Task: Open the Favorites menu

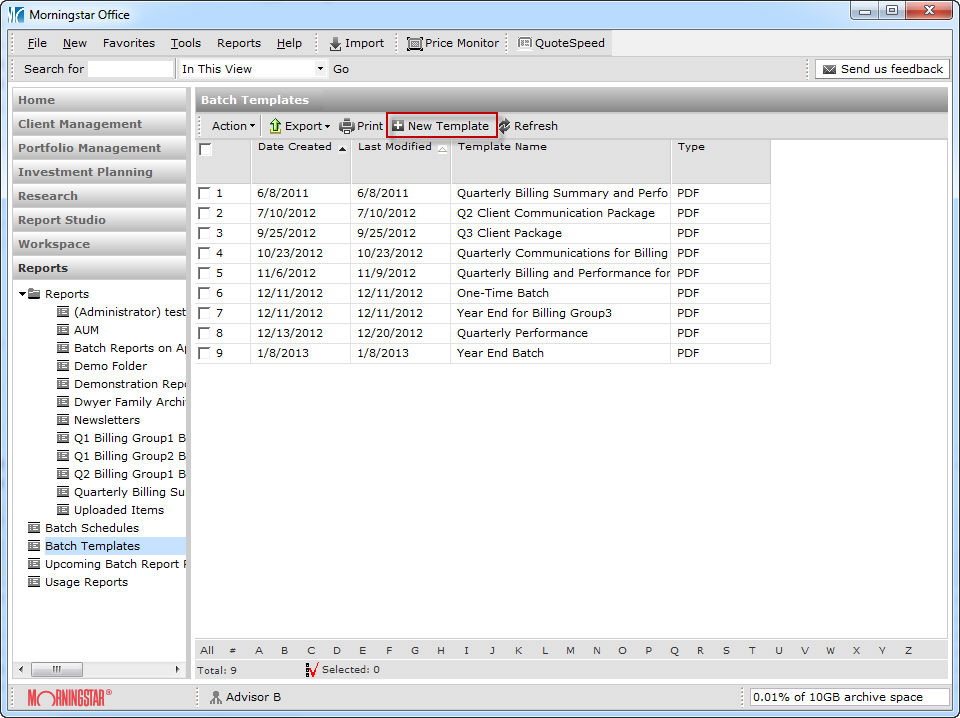Action: point(128,43)
